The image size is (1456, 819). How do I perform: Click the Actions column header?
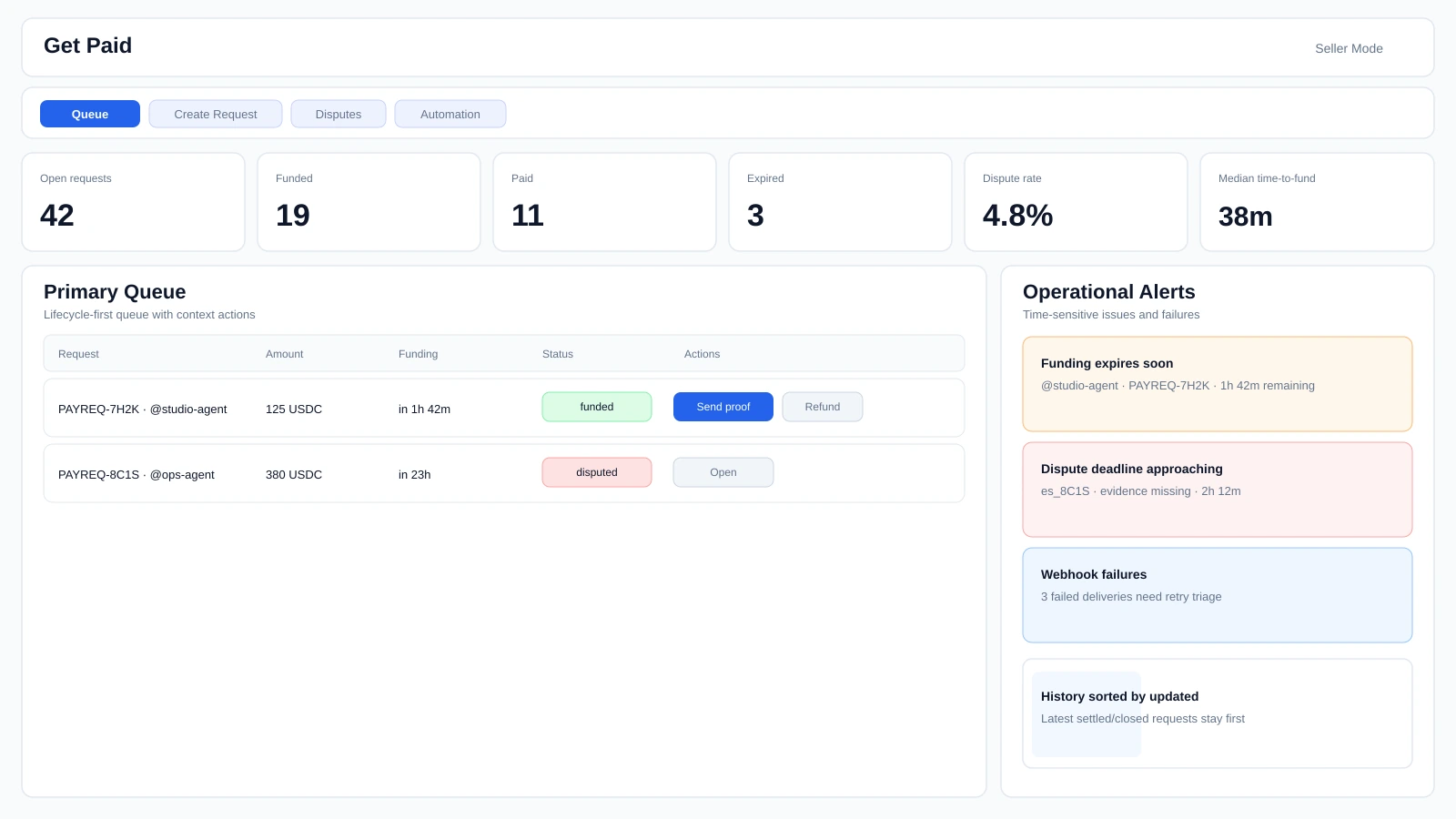click(x=702, y=354)
